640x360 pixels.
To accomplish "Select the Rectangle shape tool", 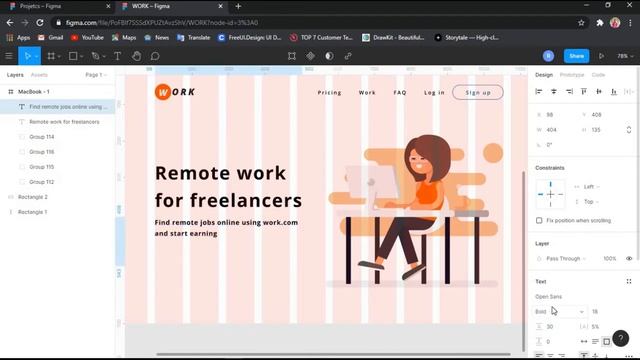I will [x=73, y=56].
